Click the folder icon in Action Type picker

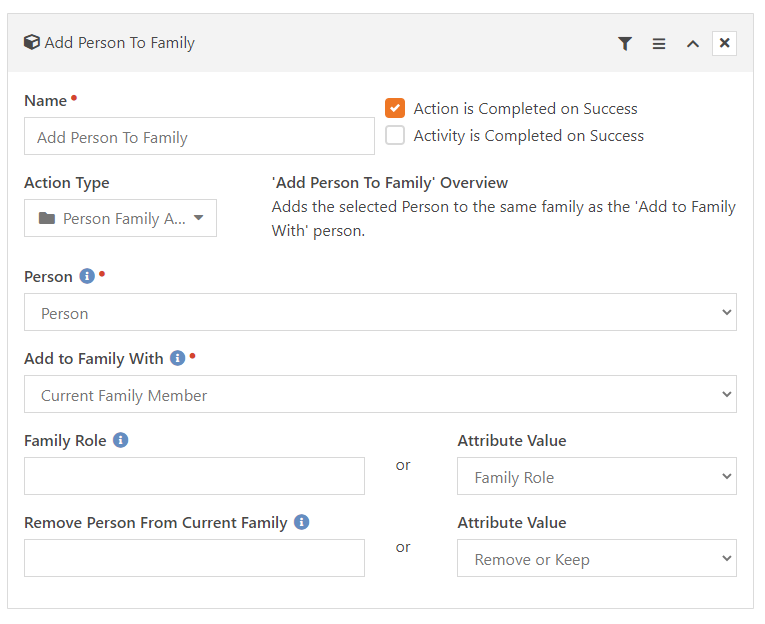[47, 218]
